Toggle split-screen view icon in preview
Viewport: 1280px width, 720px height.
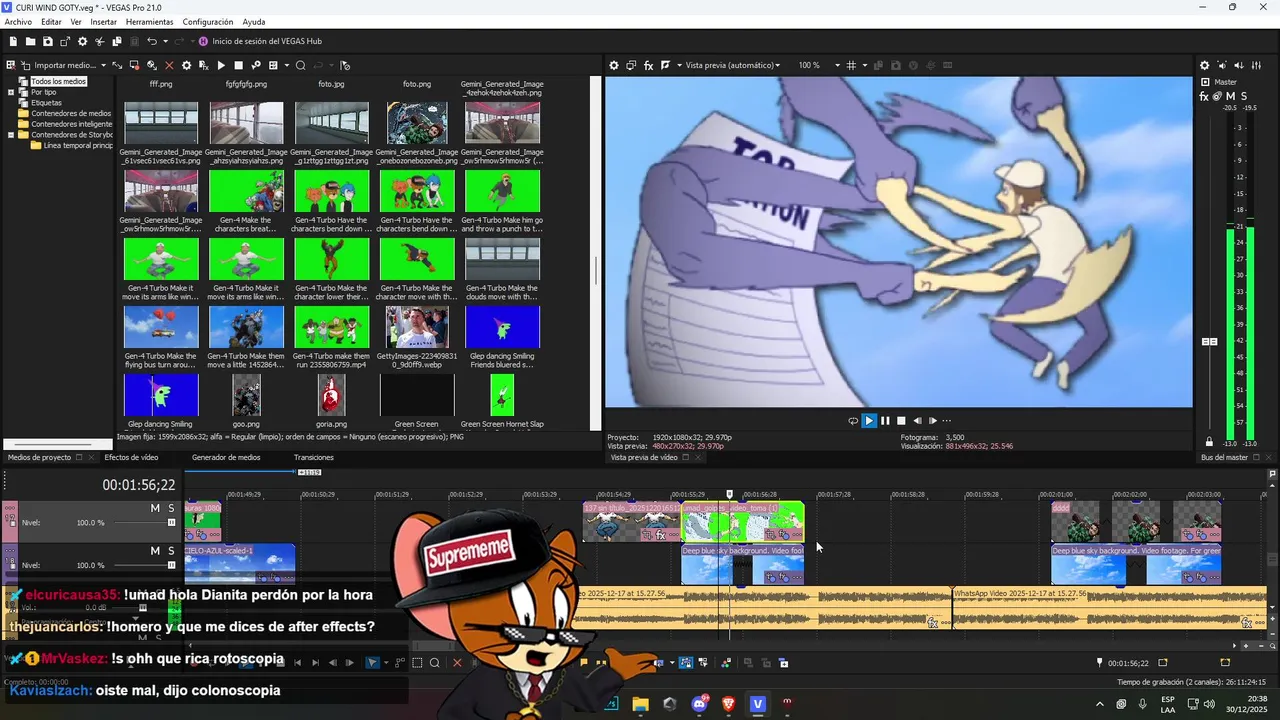pos(666,65)
